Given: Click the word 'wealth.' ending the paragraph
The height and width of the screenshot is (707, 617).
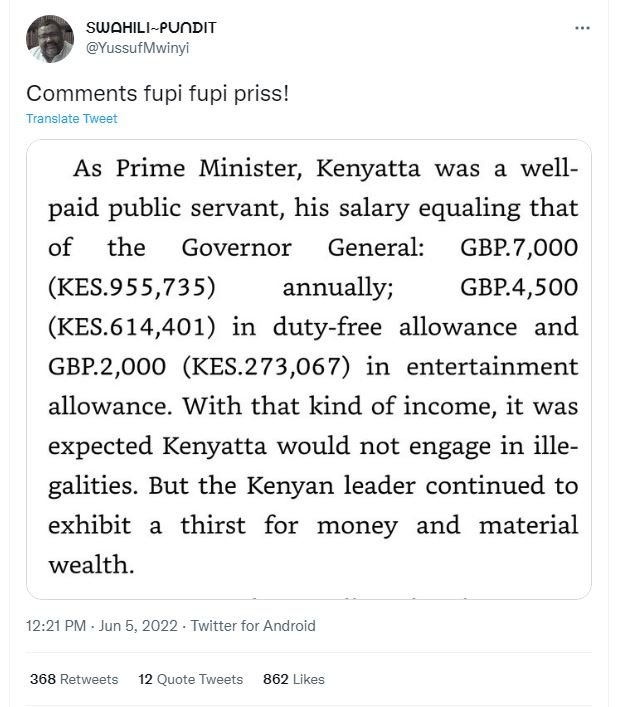Looking at the screenshot, I should click(91, 564).
